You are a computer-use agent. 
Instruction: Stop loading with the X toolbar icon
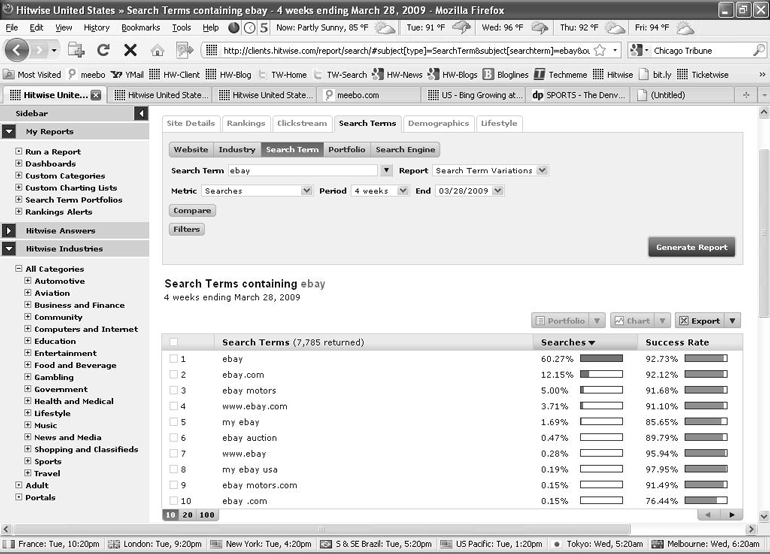130,50
